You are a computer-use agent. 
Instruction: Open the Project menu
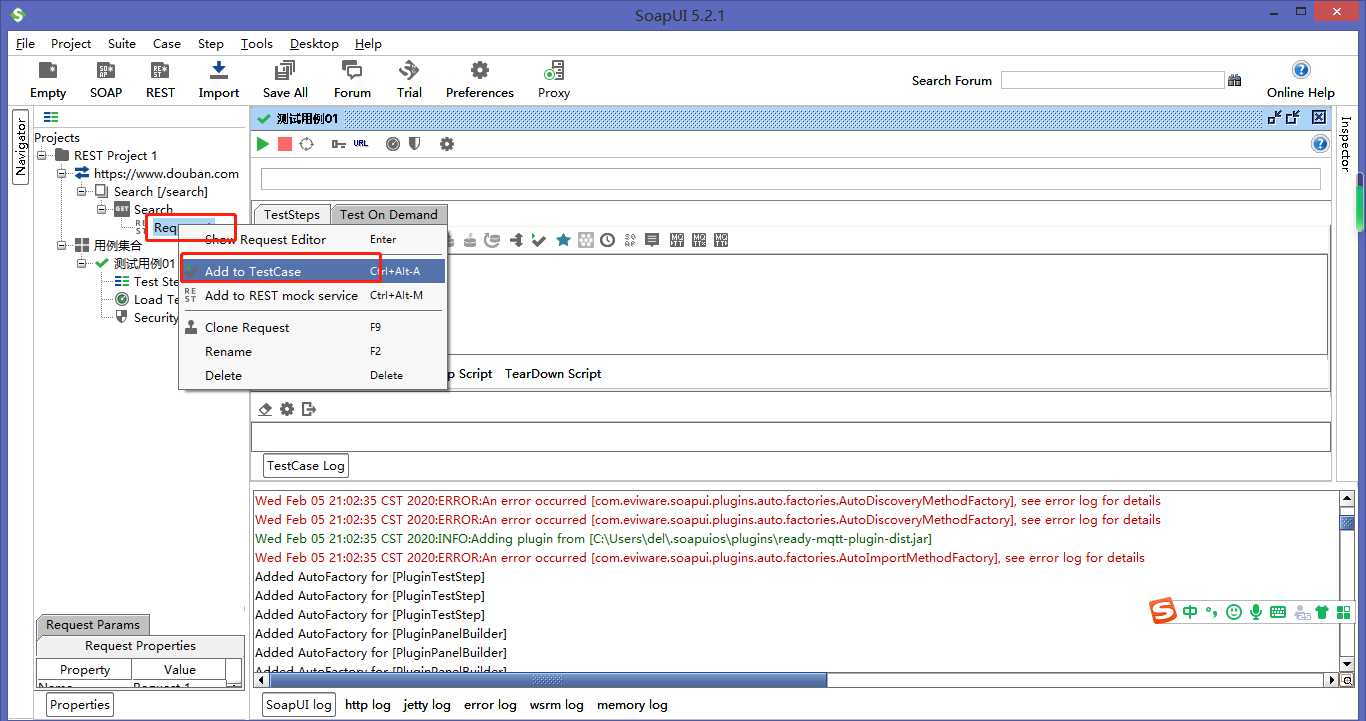[71, 43]
